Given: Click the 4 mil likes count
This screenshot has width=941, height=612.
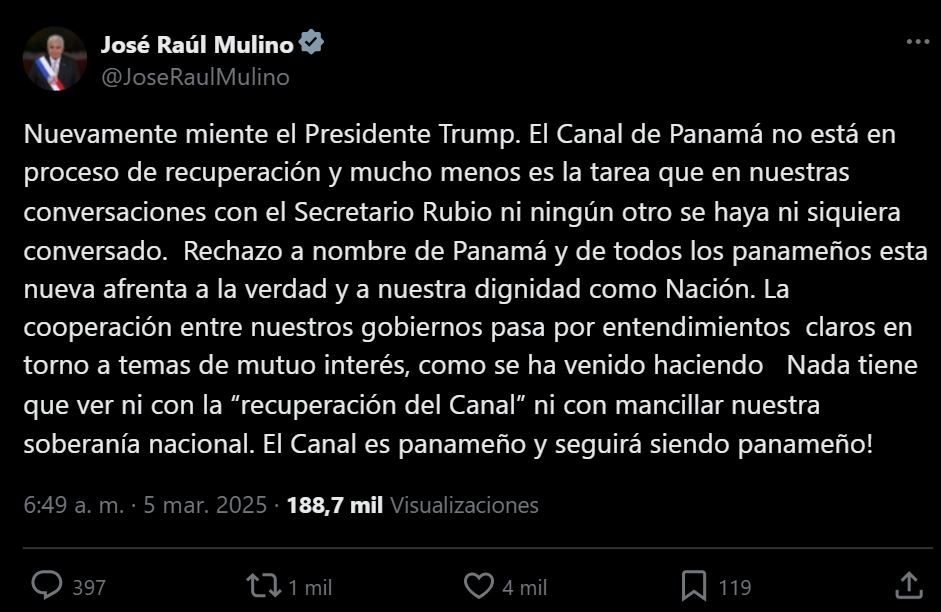Looking at the screenshot, I should (x=526, y=587).
